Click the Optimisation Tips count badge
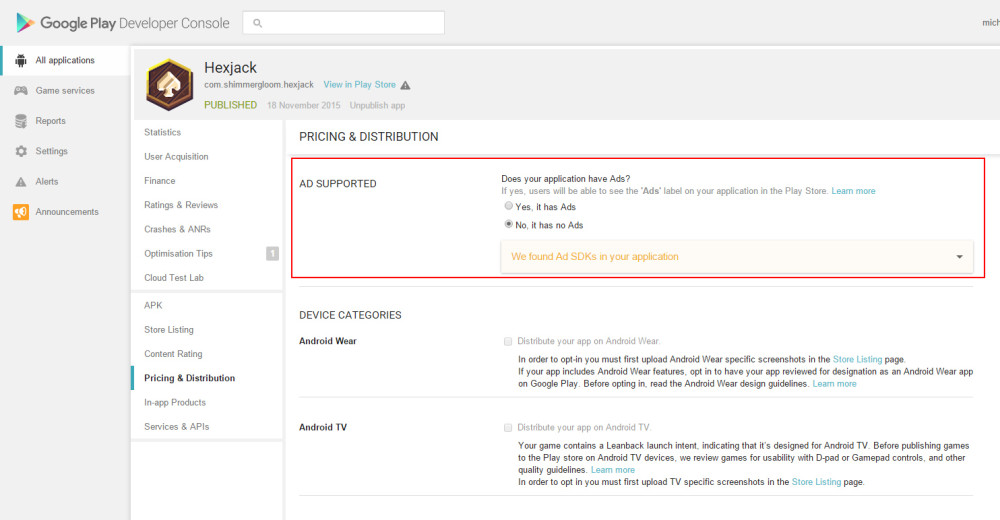The width and height of the screenshot is (1000, 520). click(x=272, y=253)
